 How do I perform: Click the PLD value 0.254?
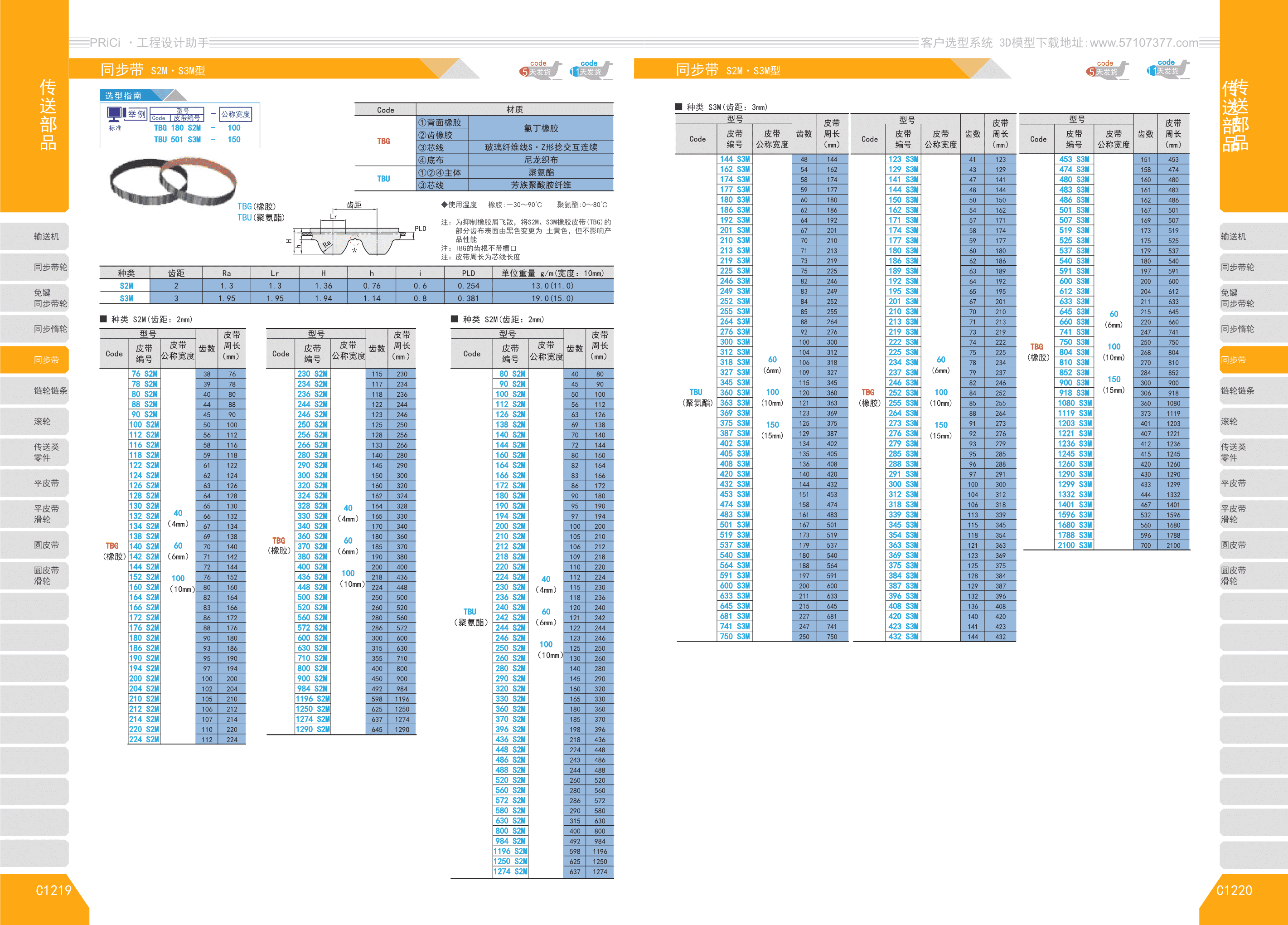(469, 286)
